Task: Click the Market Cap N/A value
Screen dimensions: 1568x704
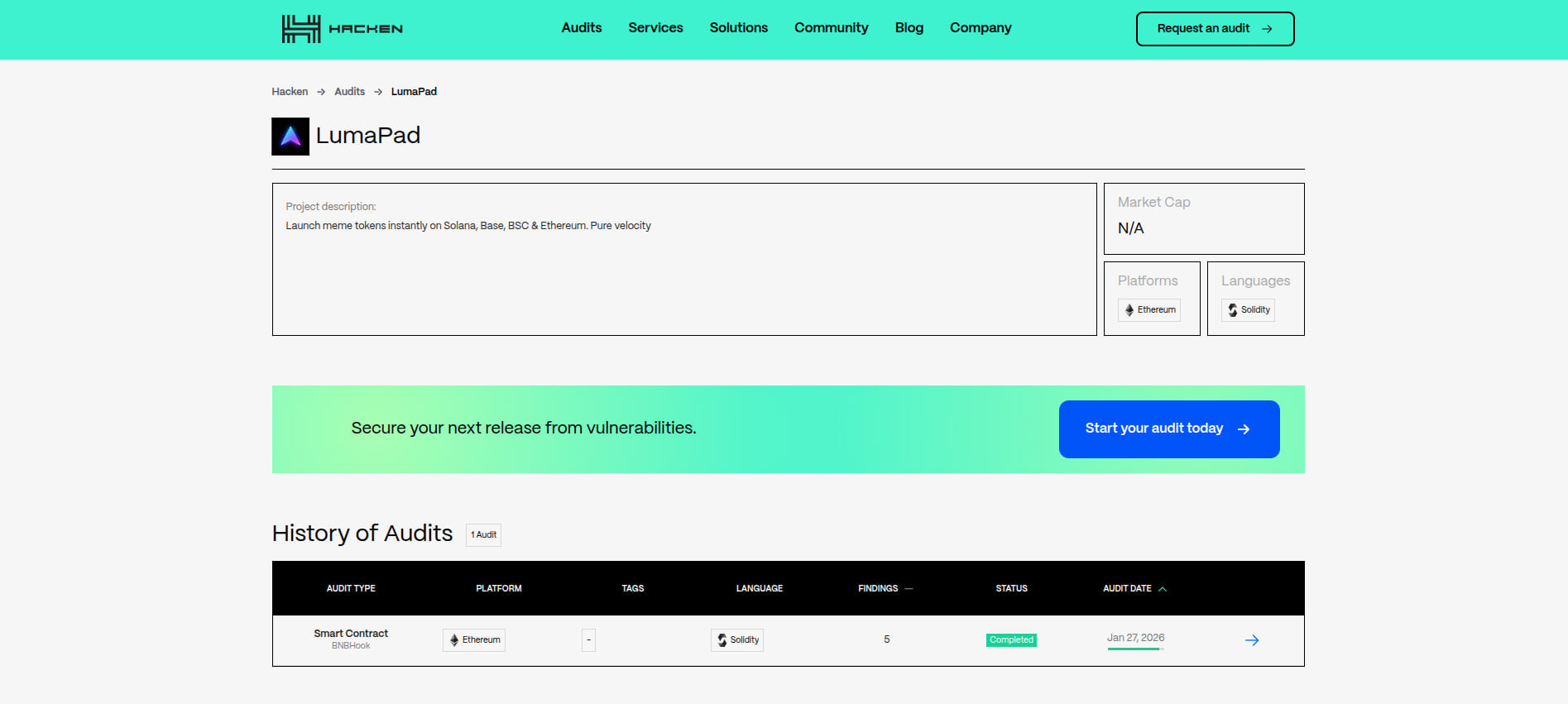Action: (x=1130, y=228)
